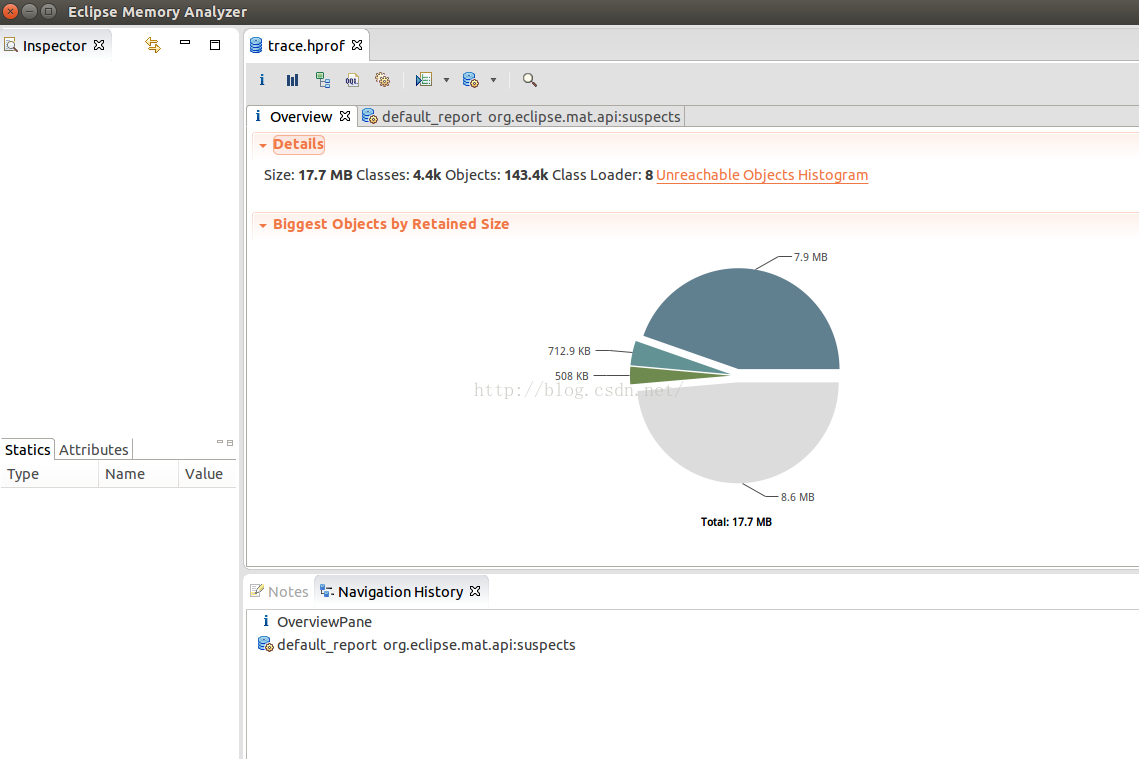Run Expert System Test reports icon
1139x759 pixels.
tap(423, 80)
